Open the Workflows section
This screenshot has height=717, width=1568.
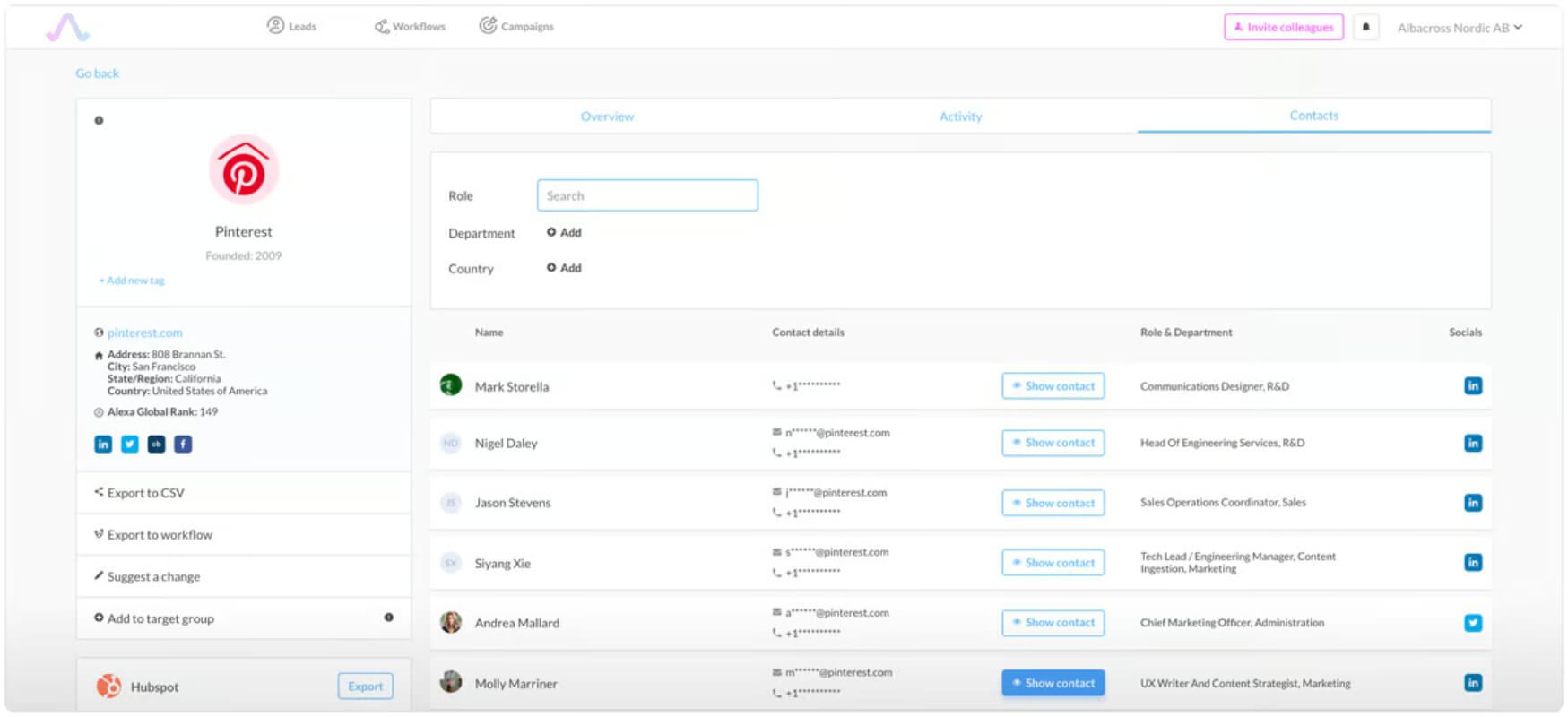tap(410, 27)
